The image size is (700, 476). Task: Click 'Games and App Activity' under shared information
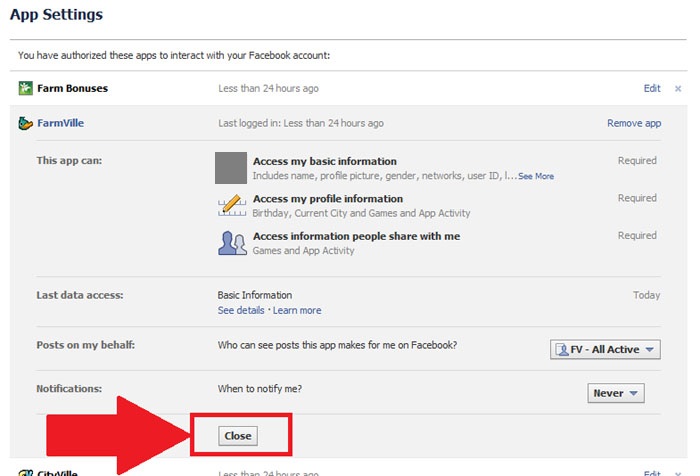pyautogui.click(x=303, y=251)
